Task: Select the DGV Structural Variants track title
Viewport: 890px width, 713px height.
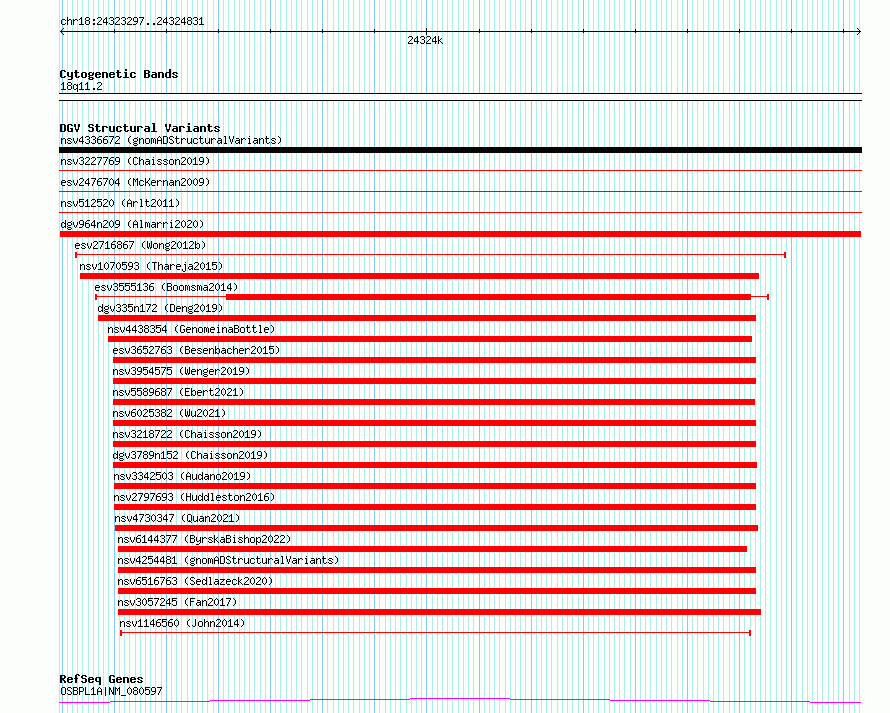Action: click(x=140, y=128)
